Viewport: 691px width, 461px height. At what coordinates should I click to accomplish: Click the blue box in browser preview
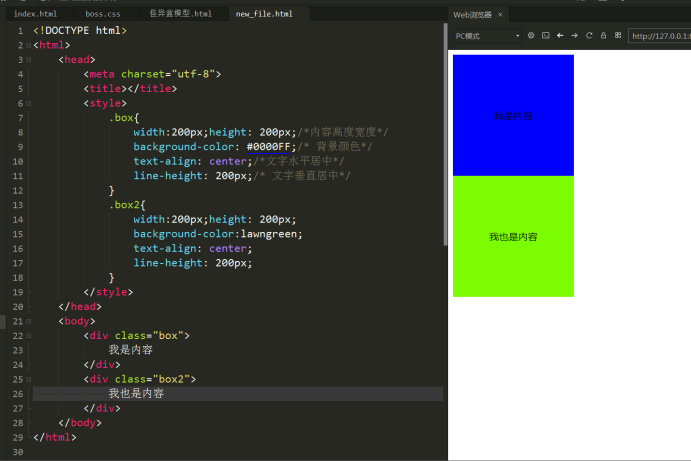(513, 115)
